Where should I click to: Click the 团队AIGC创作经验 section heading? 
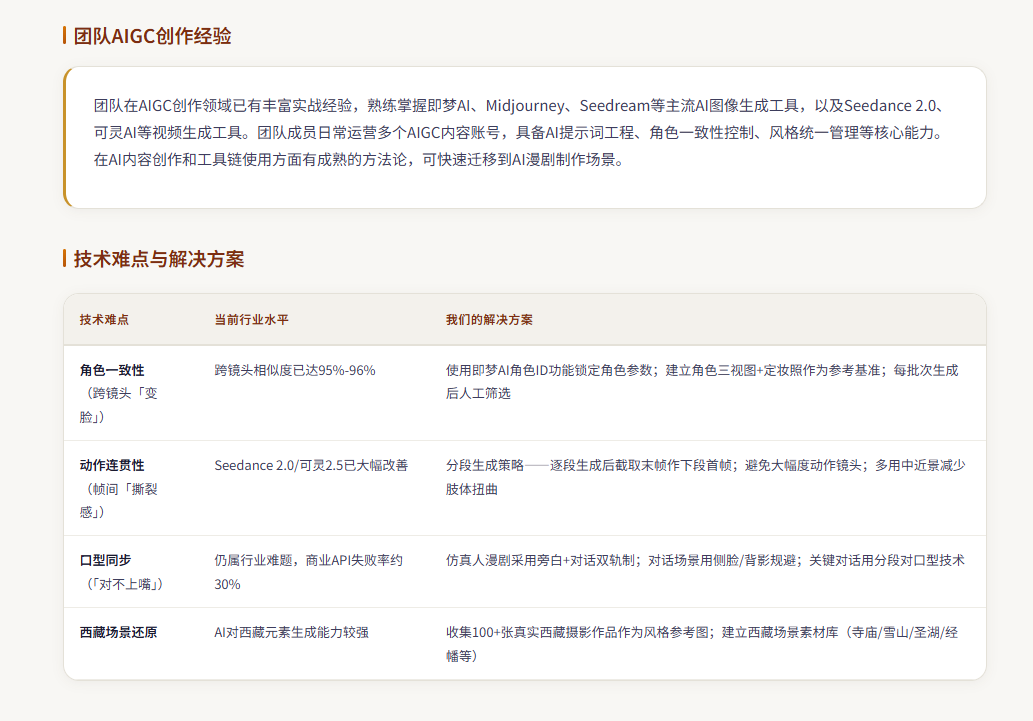click(152, 36)
